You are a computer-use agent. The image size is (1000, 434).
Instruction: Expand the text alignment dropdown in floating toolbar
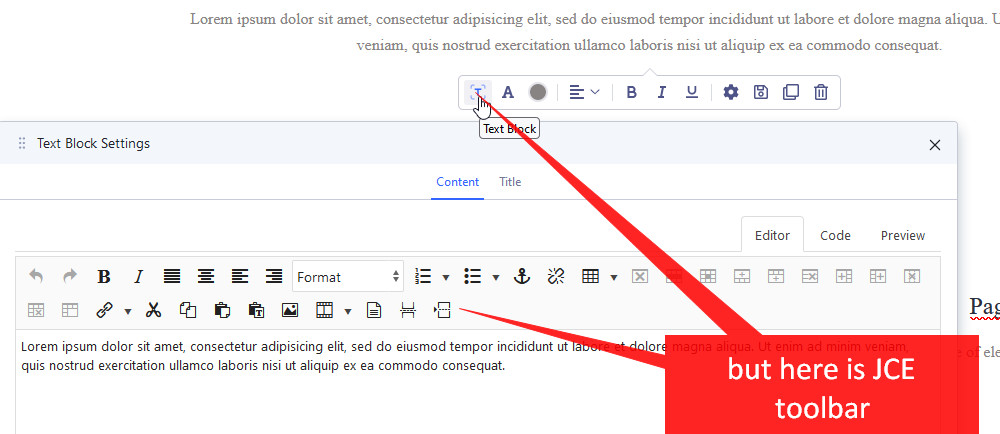tap(584, 92)
